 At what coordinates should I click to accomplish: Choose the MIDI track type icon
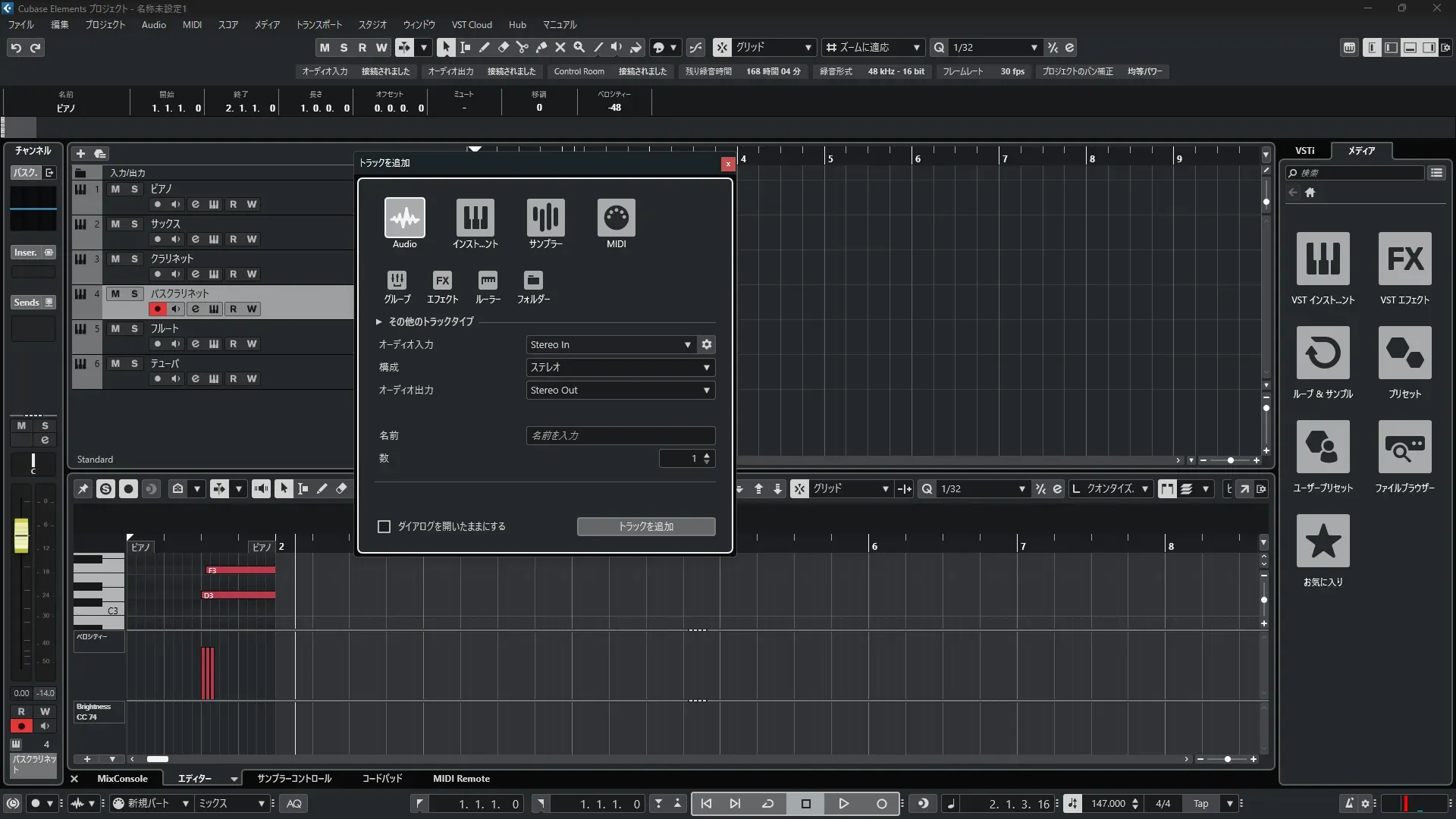click(x=616, y=218)
